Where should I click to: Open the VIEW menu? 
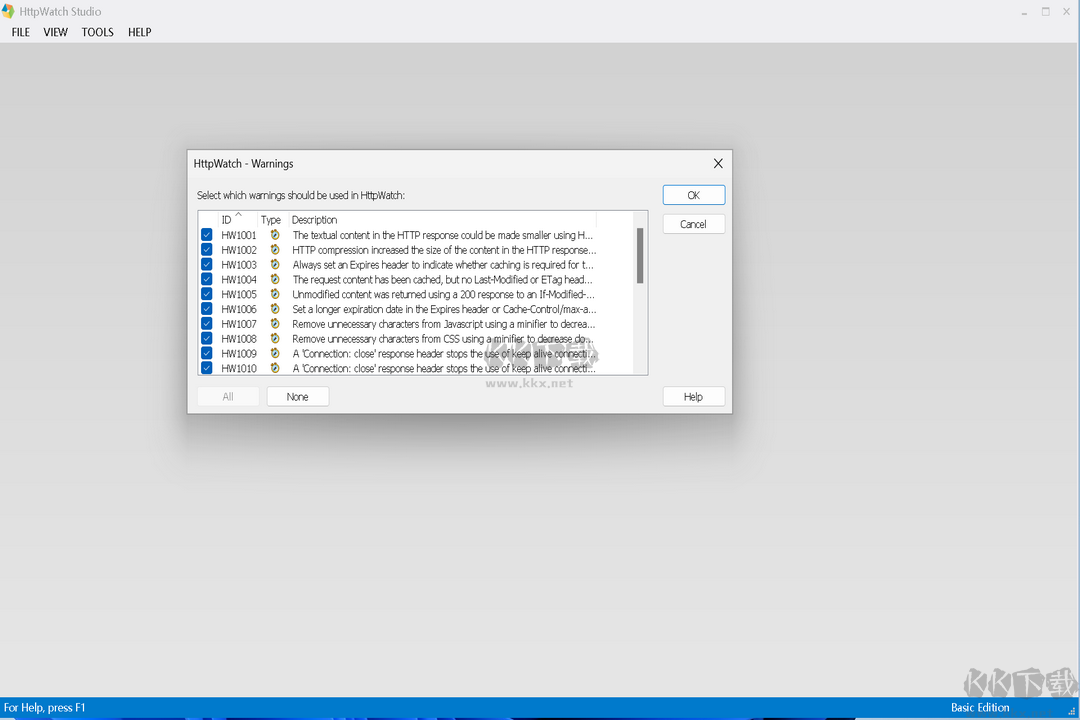[x=56, y=32]
